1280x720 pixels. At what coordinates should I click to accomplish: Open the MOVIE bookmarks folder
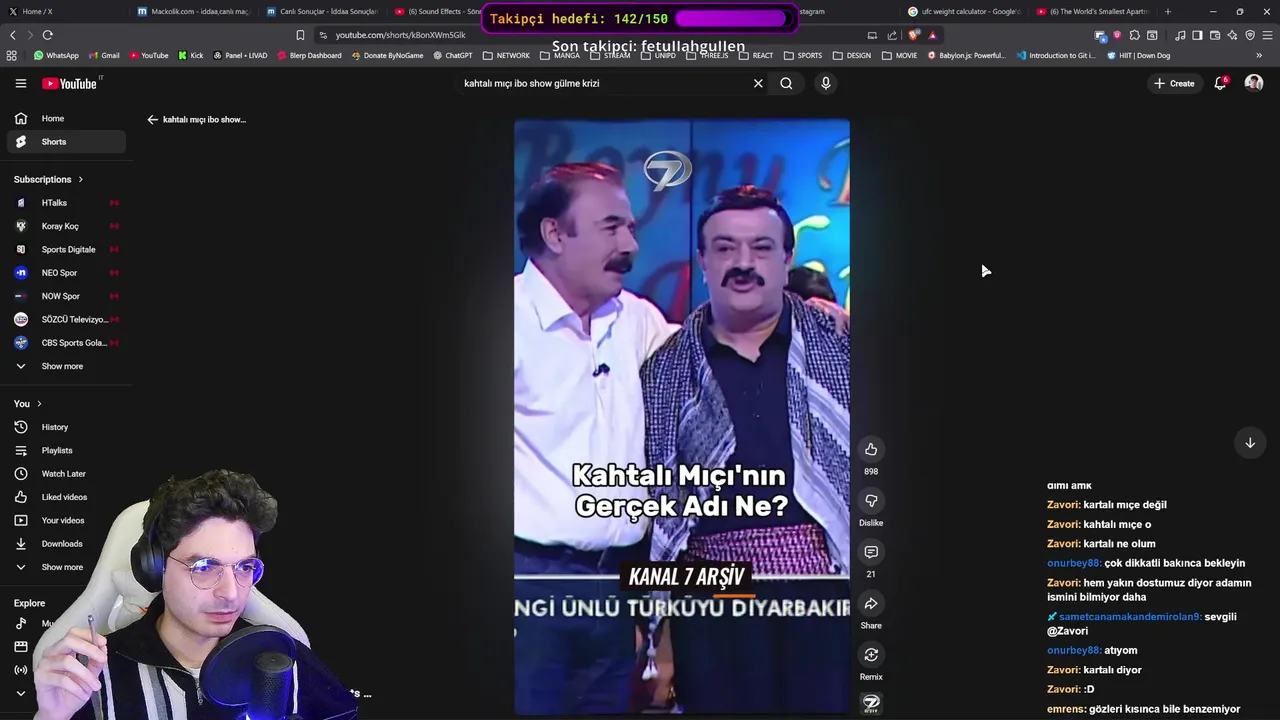pyautogui.click(x=899, y=56)
